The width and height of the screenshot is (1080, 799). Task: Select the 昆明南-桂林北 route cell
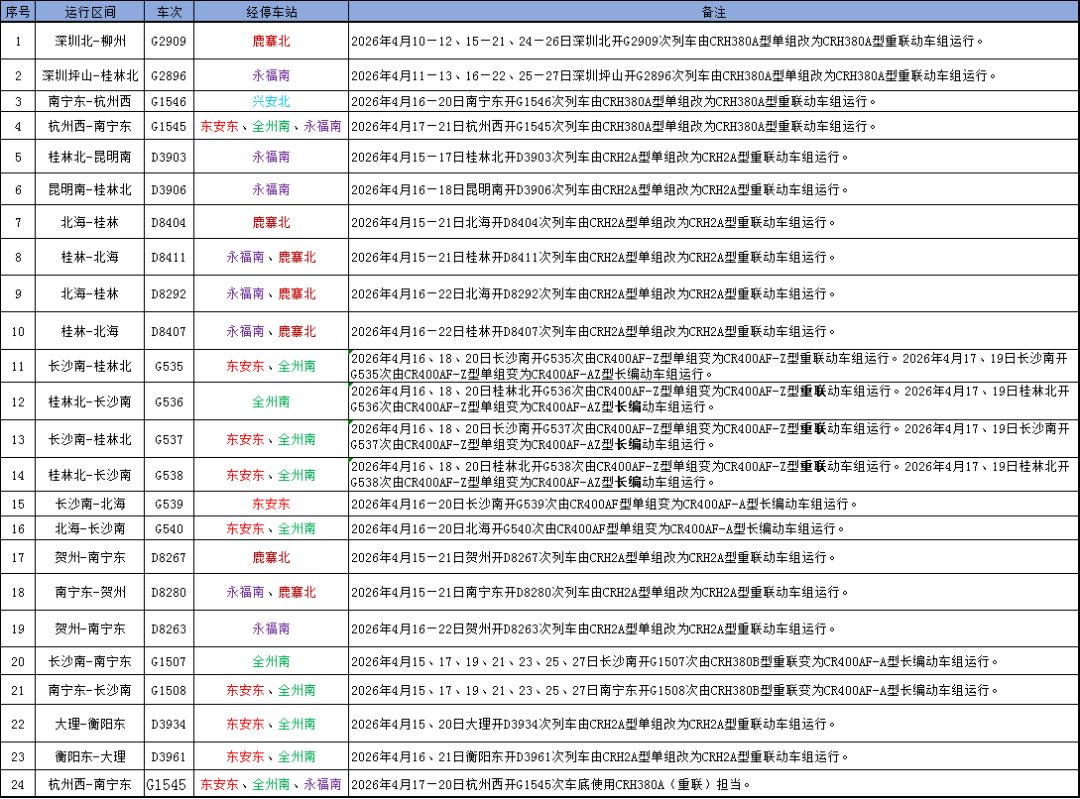(x=90, y=189)
